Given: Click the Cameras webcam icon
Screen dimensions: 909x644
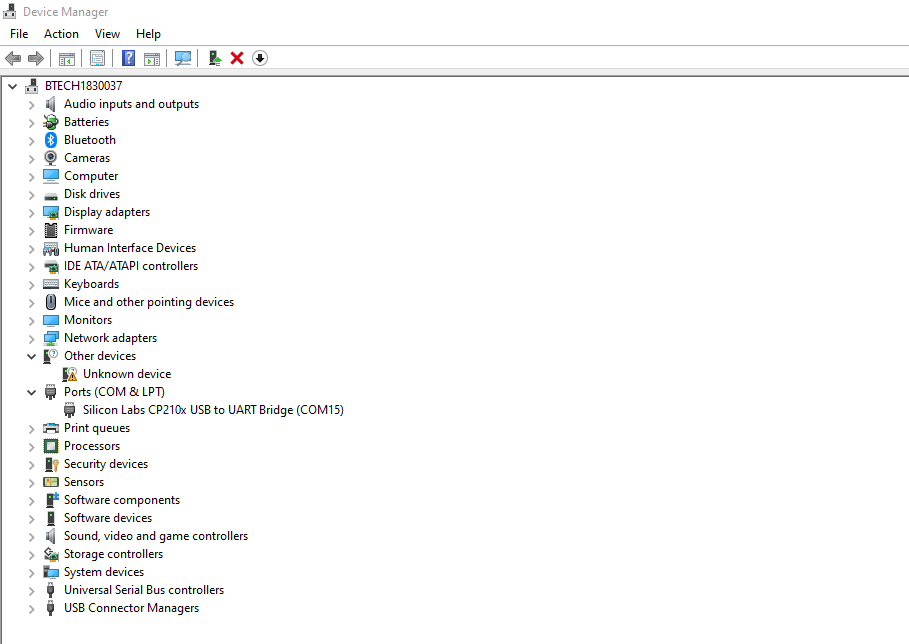Looking at the screenshot, I should tap(51, 158).
